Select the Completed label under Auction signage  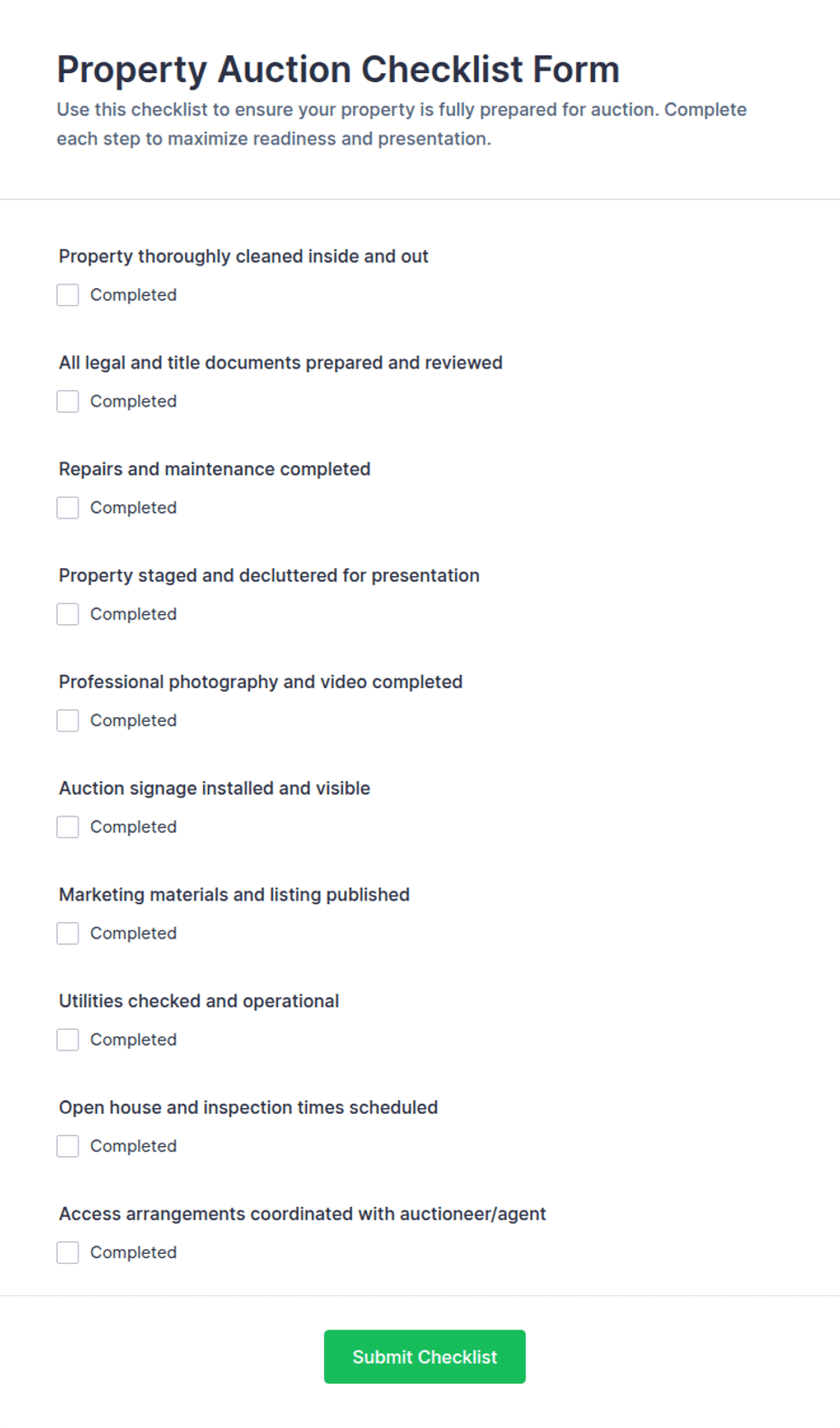134,827
